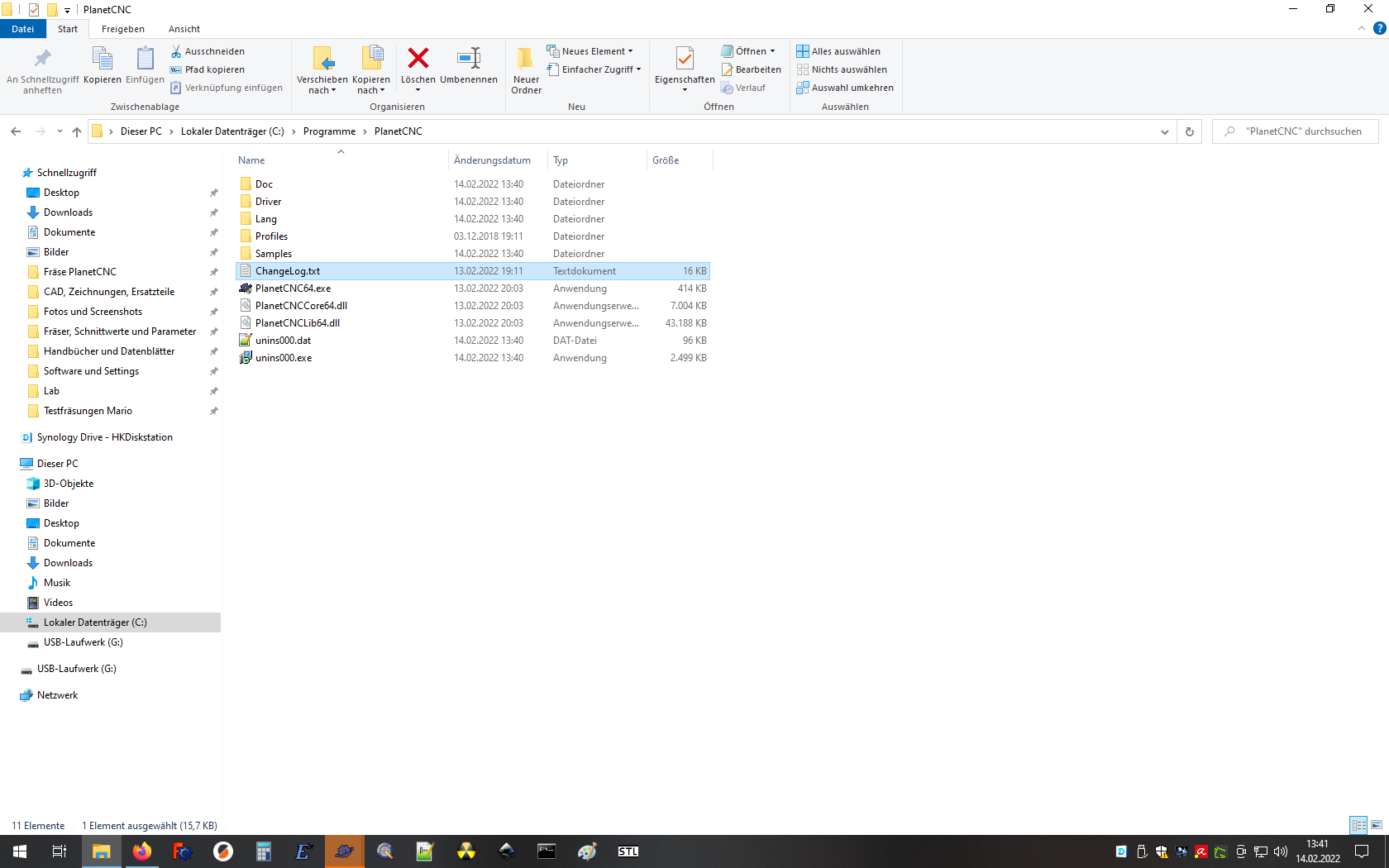
Task: Customize quick access toolbar dropdown
Action: 68,10
